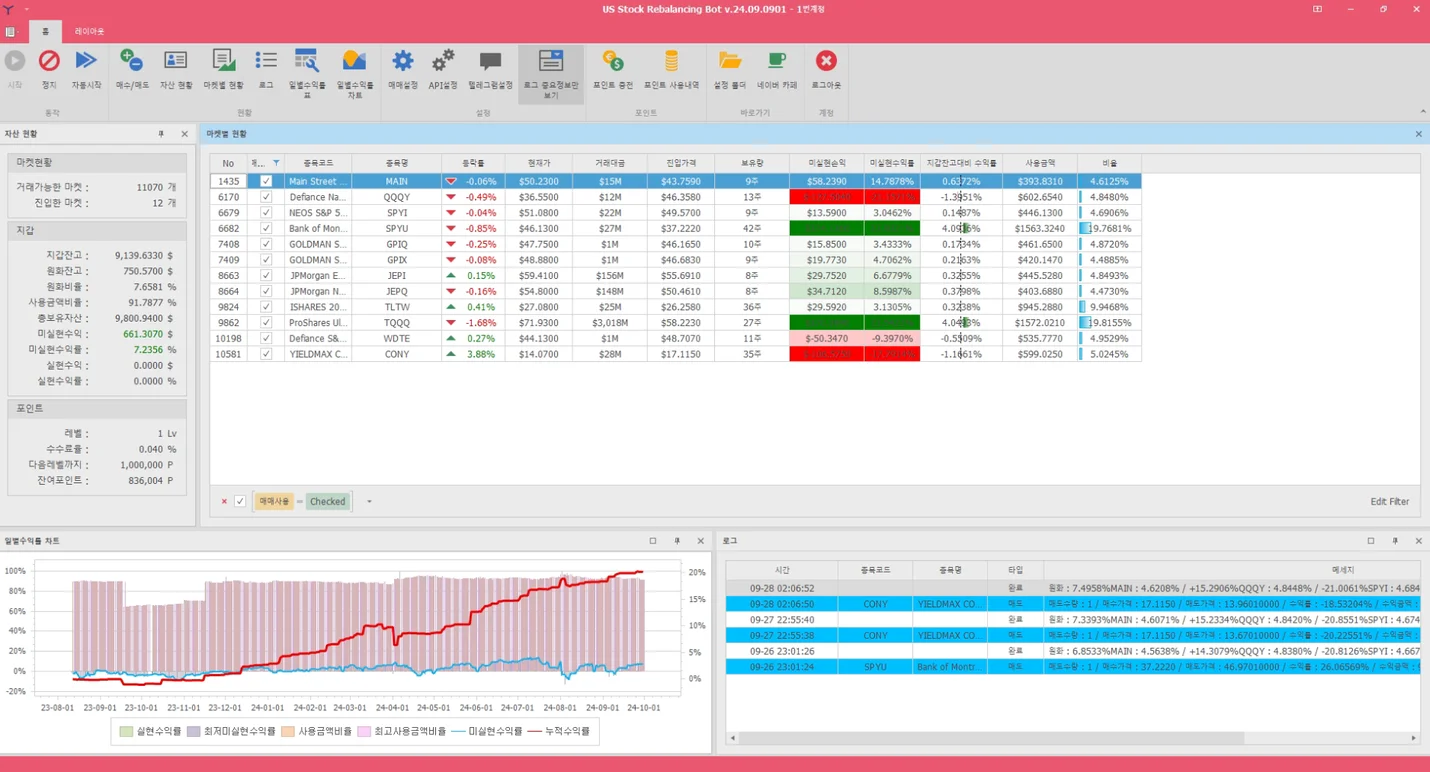Image resolution: width=1430 pixels, height=772 pixels.
Task: Close the 마켓별 현황 tab panel
Action: 1418,134
